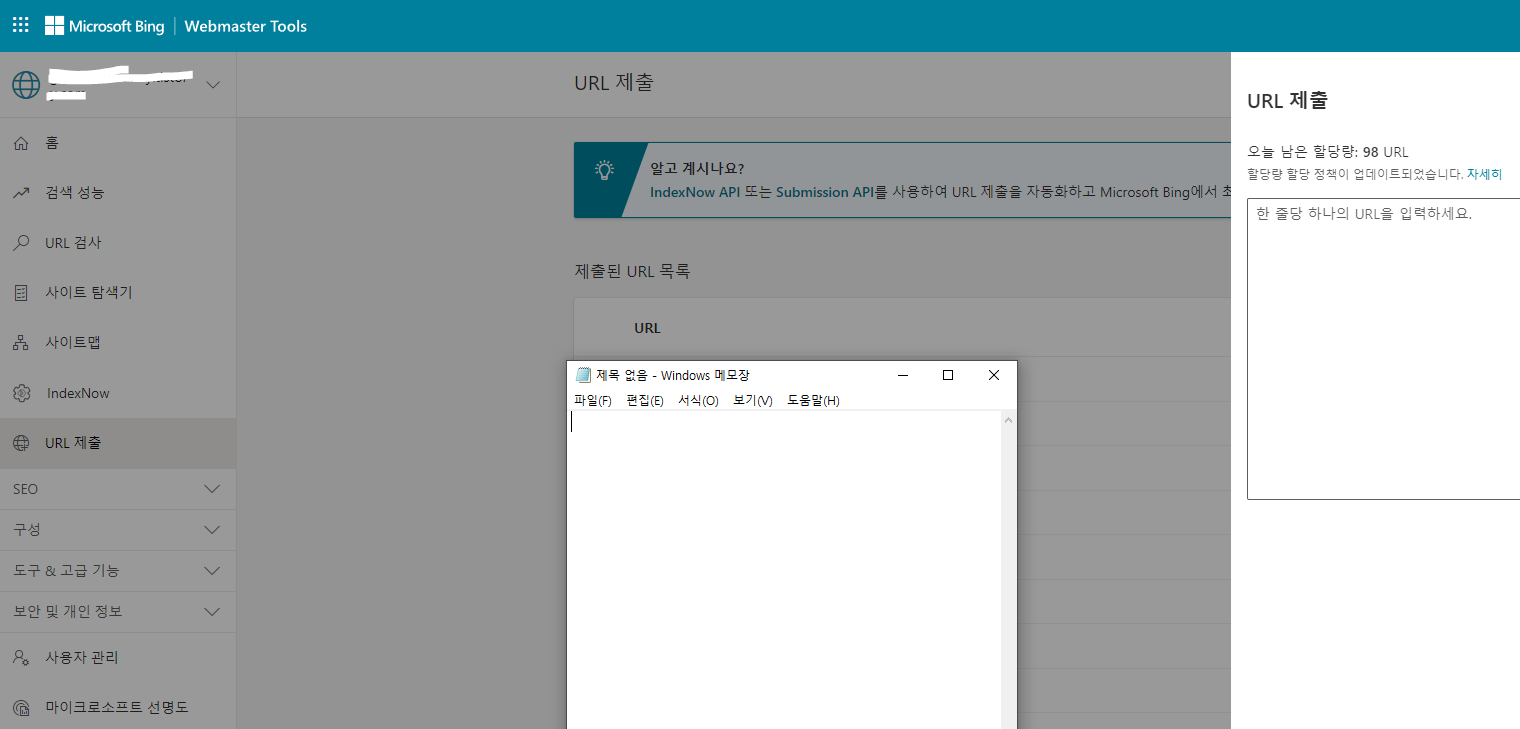Expand the 구성 section

[118, 529]
